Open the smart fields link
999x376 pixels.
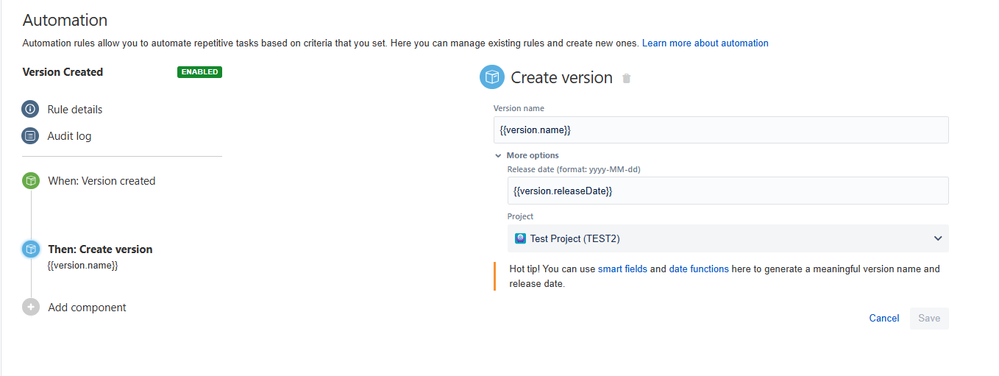tap(622, 269)
